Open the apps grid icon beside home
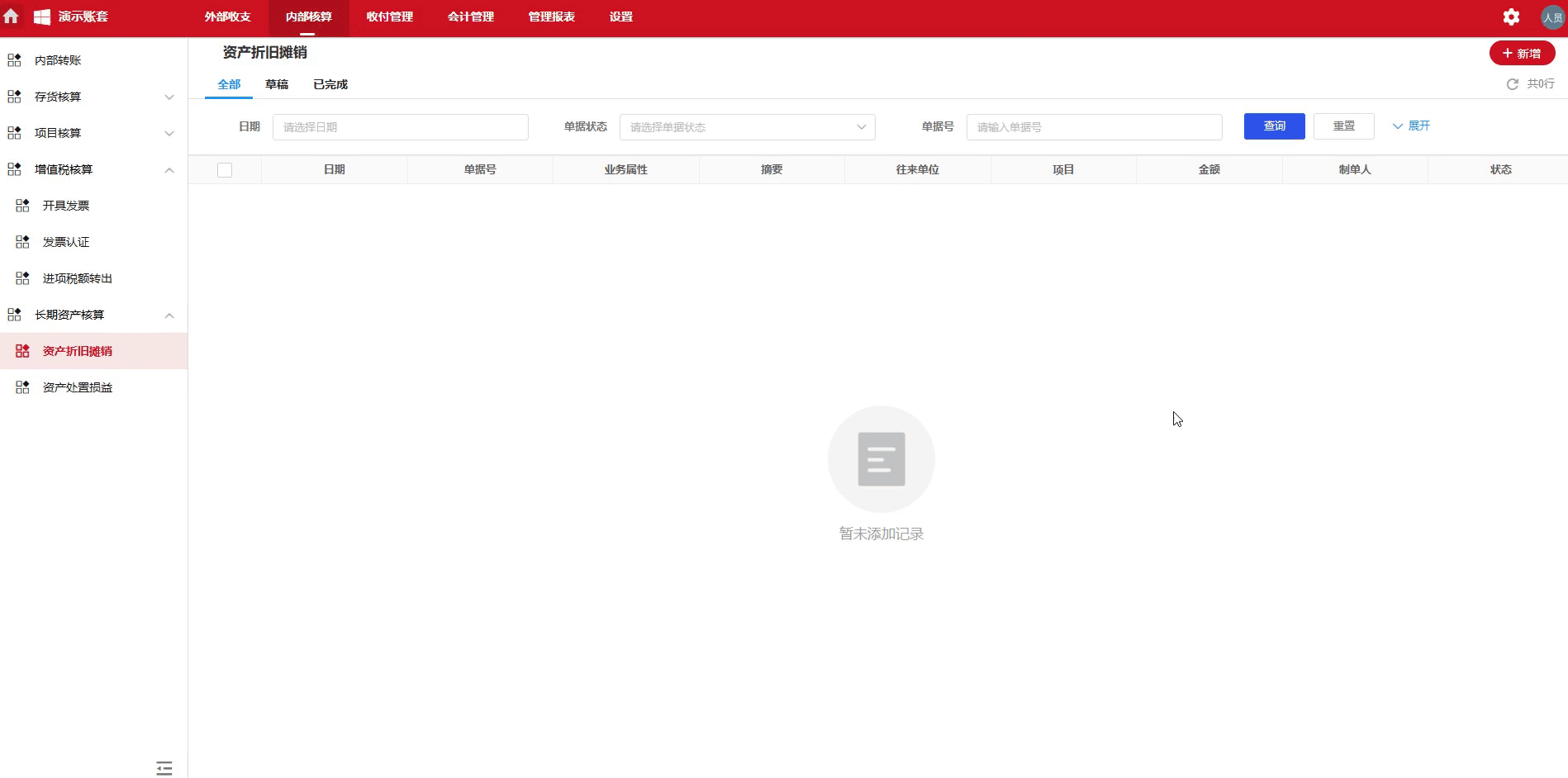 (x=40, y=17)
